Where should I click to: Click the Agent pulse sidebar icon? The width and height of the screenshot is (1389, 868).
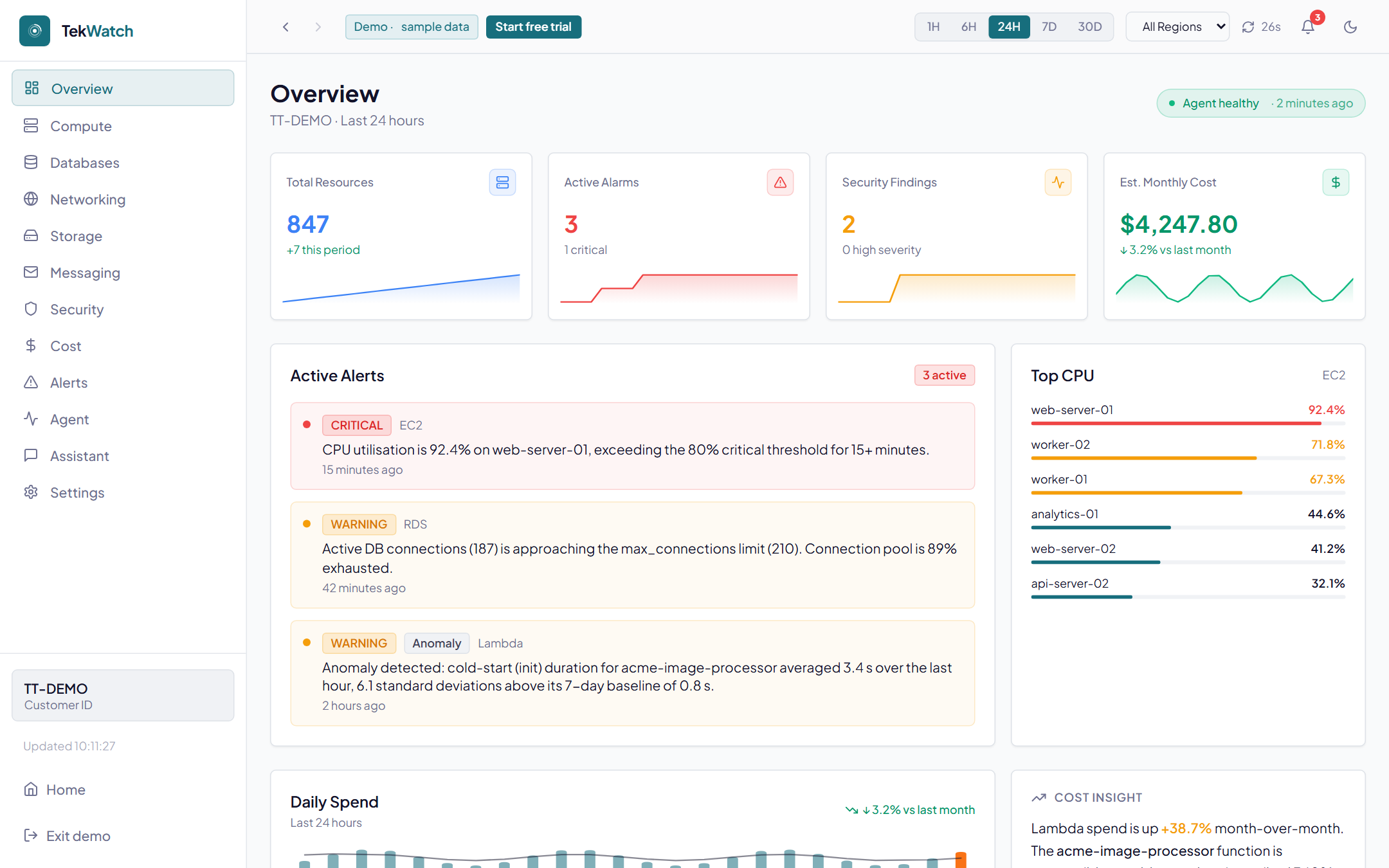point(31,419)
